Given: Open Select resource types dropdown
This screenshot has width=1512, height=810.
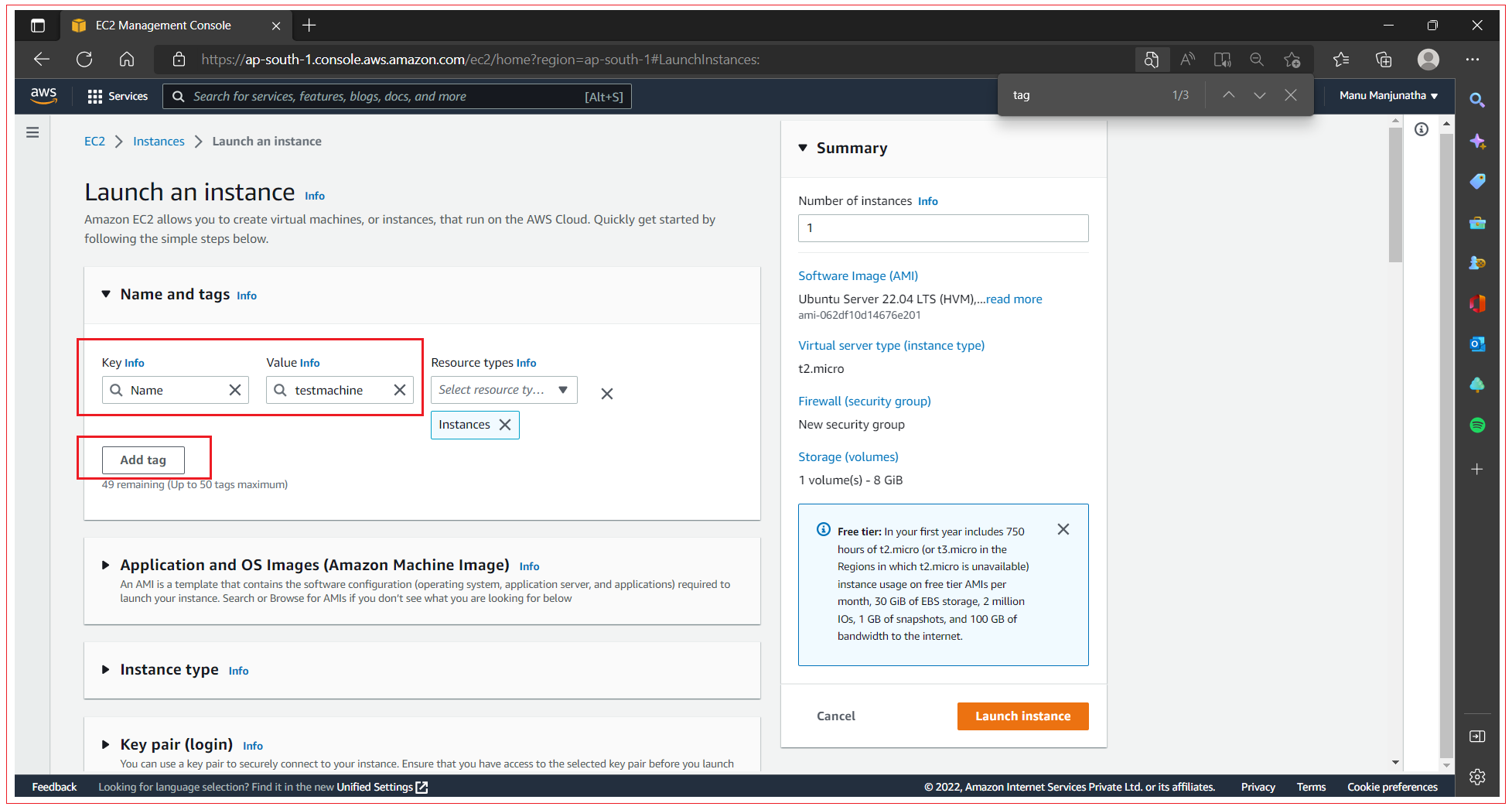Looking at the screenshot, I should (504, 390).
